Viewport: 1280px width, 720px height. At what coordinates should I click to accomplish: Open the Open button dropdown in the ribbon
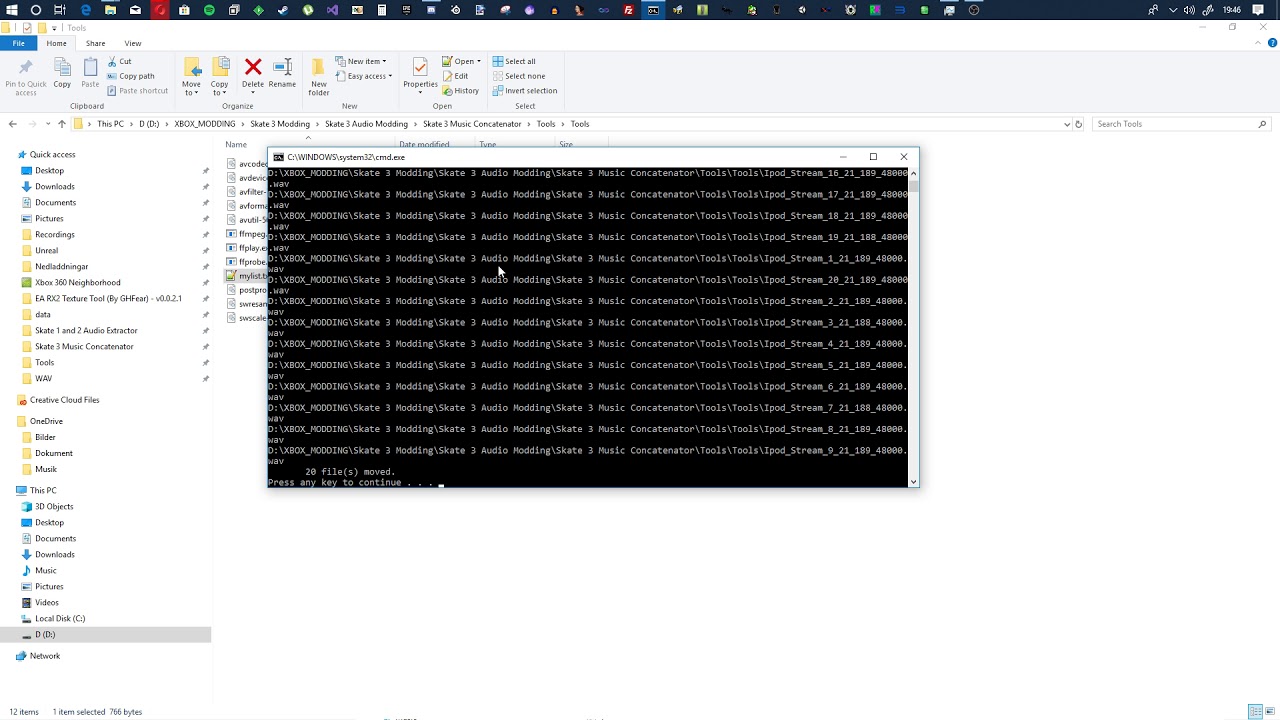(x=479, y=62)
